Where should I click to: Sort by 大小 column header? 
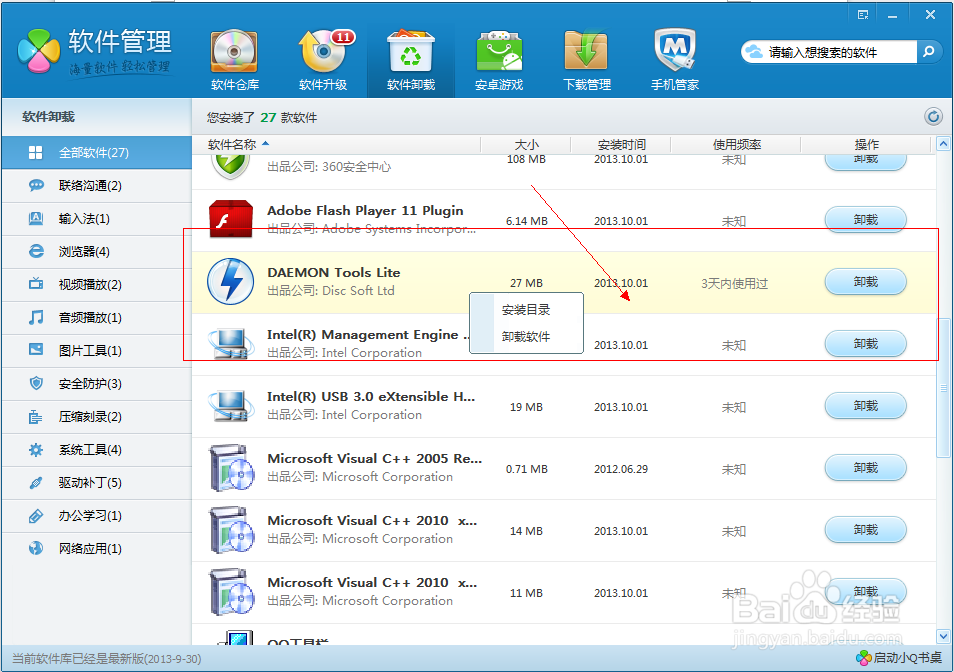(x=526, y=145)
